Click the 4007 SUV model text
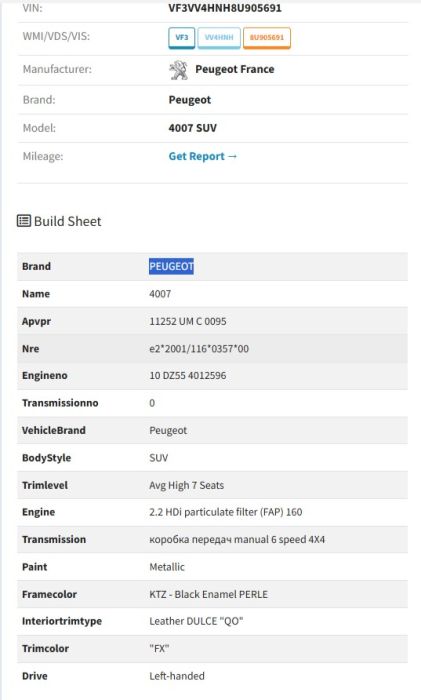Screen dimensions: 421x700 pyautogui.click(x=192, y=128)
